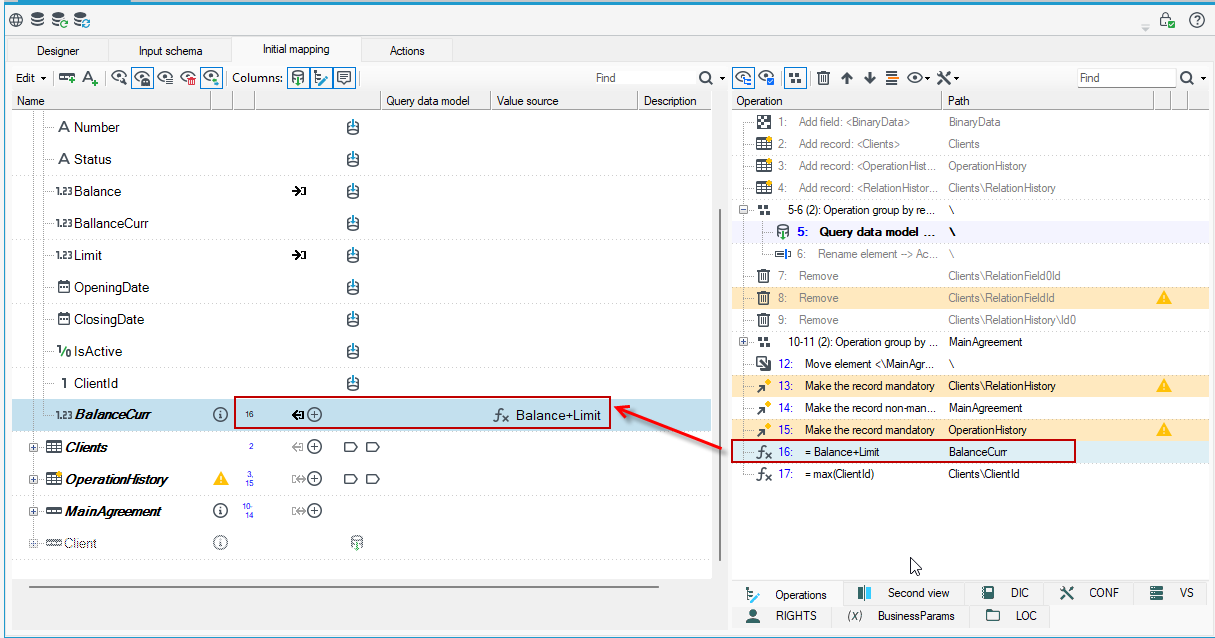
Task: Click the plain database stack icon
Action: pyautogui.click(x=37, y=19)
